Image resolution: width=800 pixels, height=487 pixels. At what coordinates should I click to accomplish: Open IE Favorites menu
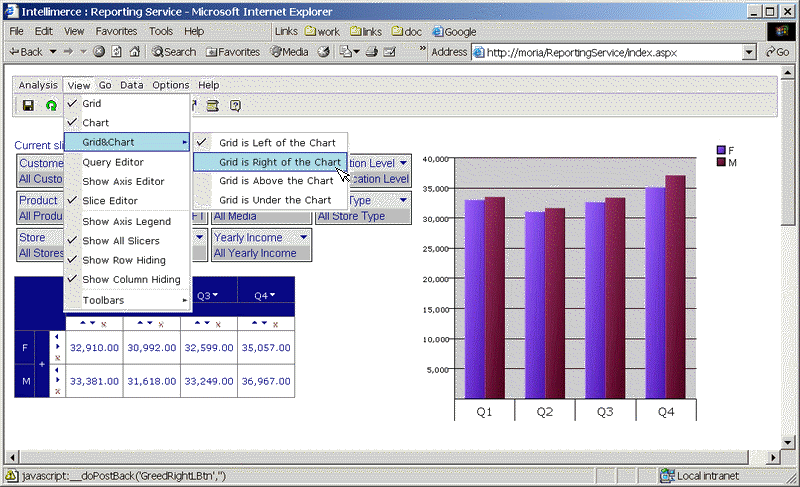(x=116, y=31)
